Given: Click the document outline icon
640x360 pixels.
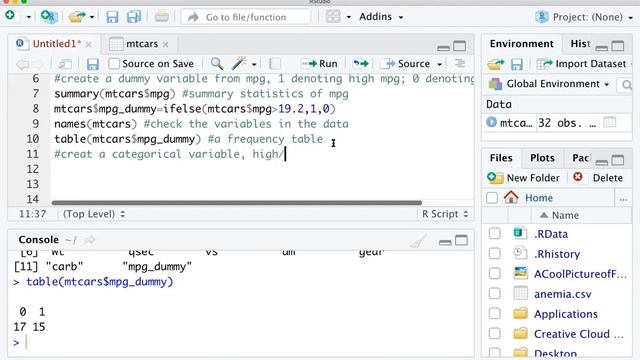Looking at the screenshot, I should point(460,64).
